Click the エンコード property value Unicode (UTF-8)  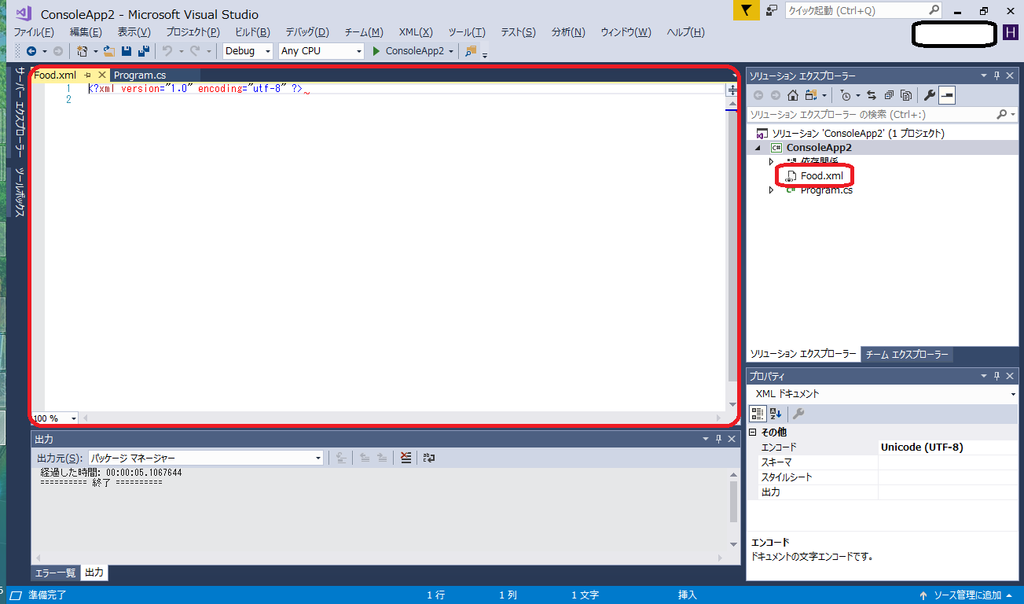tap(921, 447)
